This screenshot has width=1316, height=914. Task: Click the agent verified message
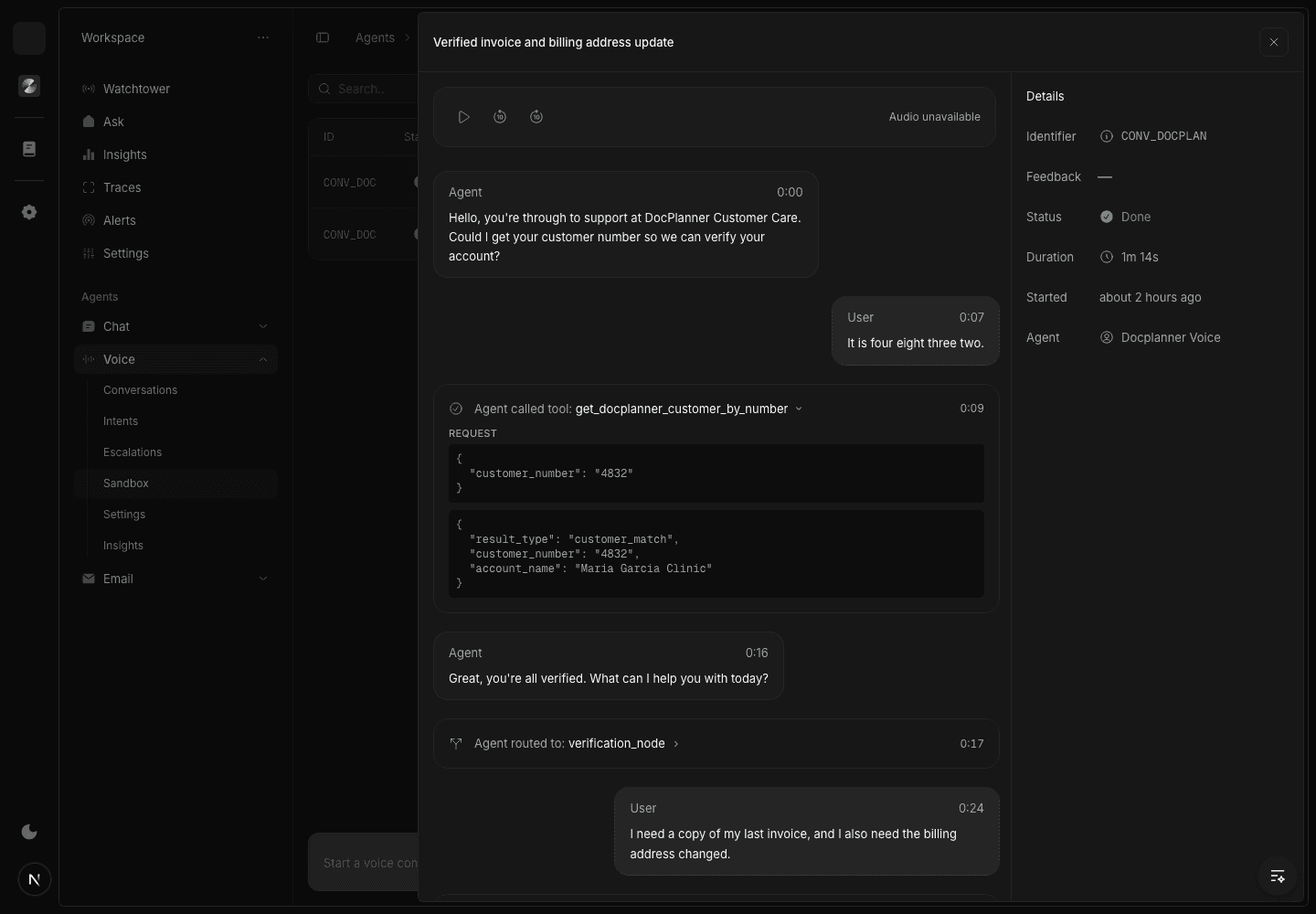(x=609, y=666)
